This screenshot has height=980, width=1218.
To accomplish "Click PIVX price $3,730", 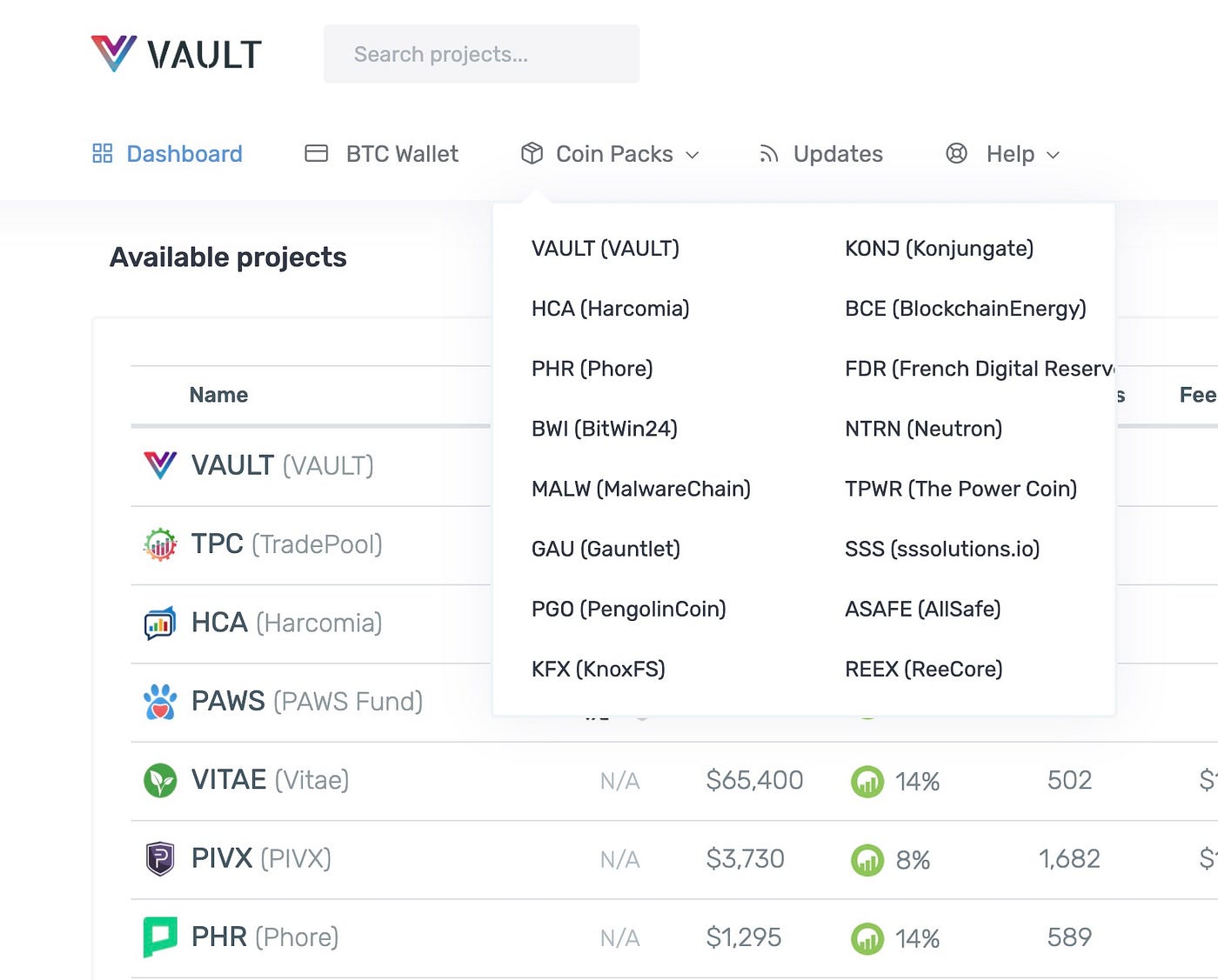I will coord(746,859).
